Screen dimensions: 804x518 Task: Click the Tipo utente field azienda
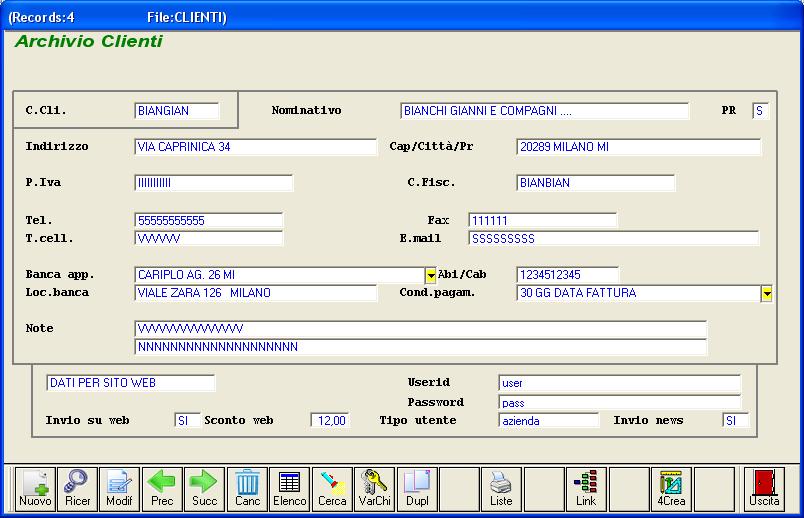click(549, 421)
